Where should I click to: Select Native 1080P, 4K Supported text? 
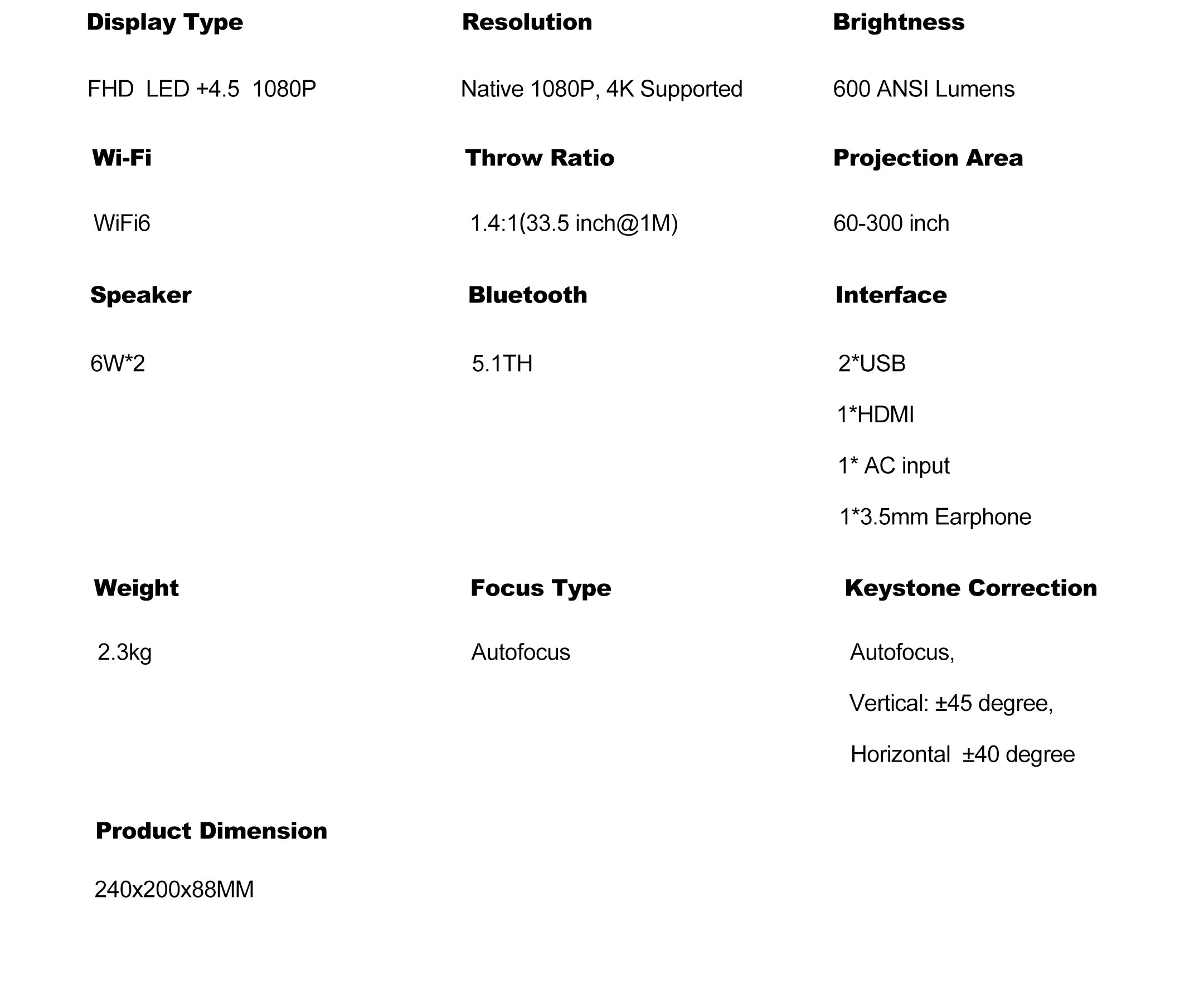coord(601,89)
